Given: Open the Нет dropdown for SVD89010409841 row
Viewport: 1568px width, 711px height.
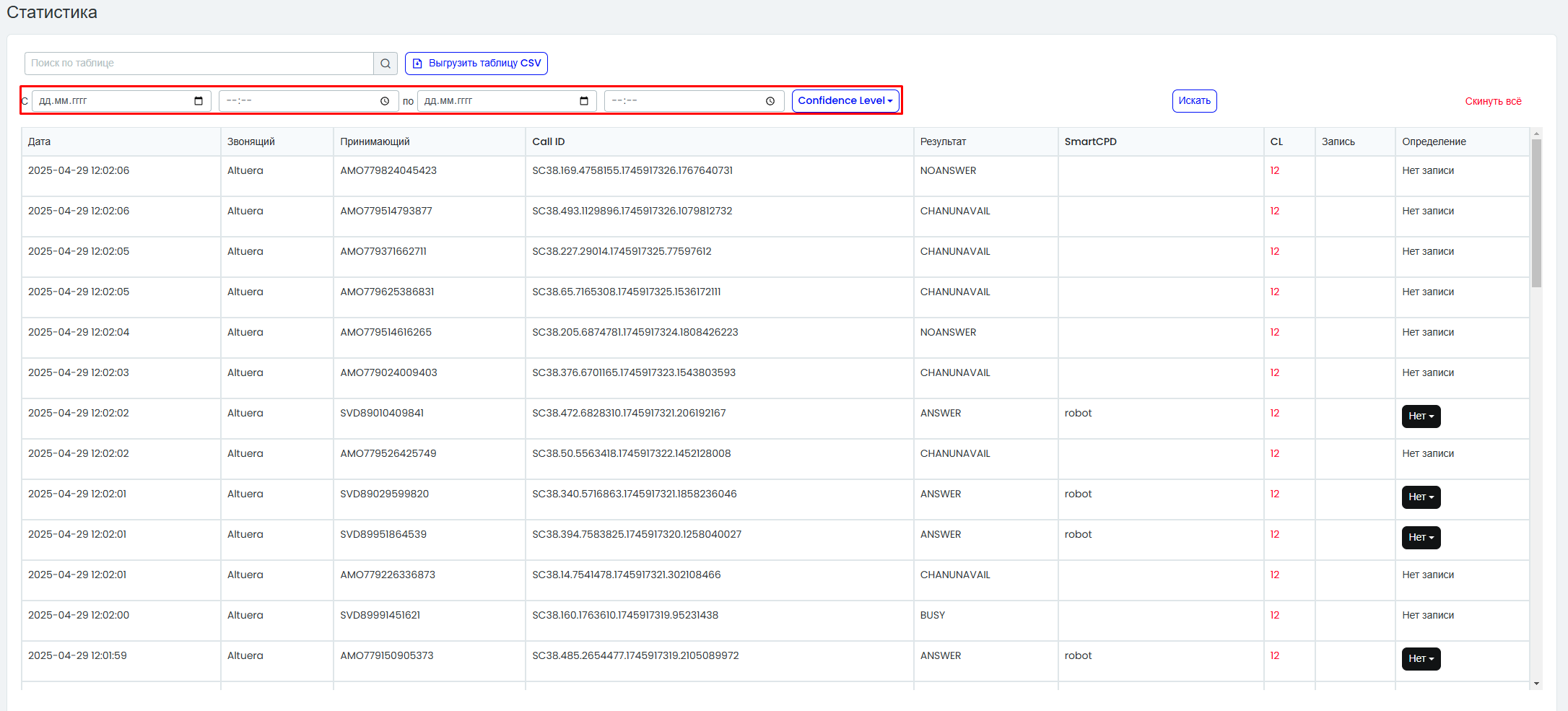Looking at the screenshot, I should point(1421,416).
